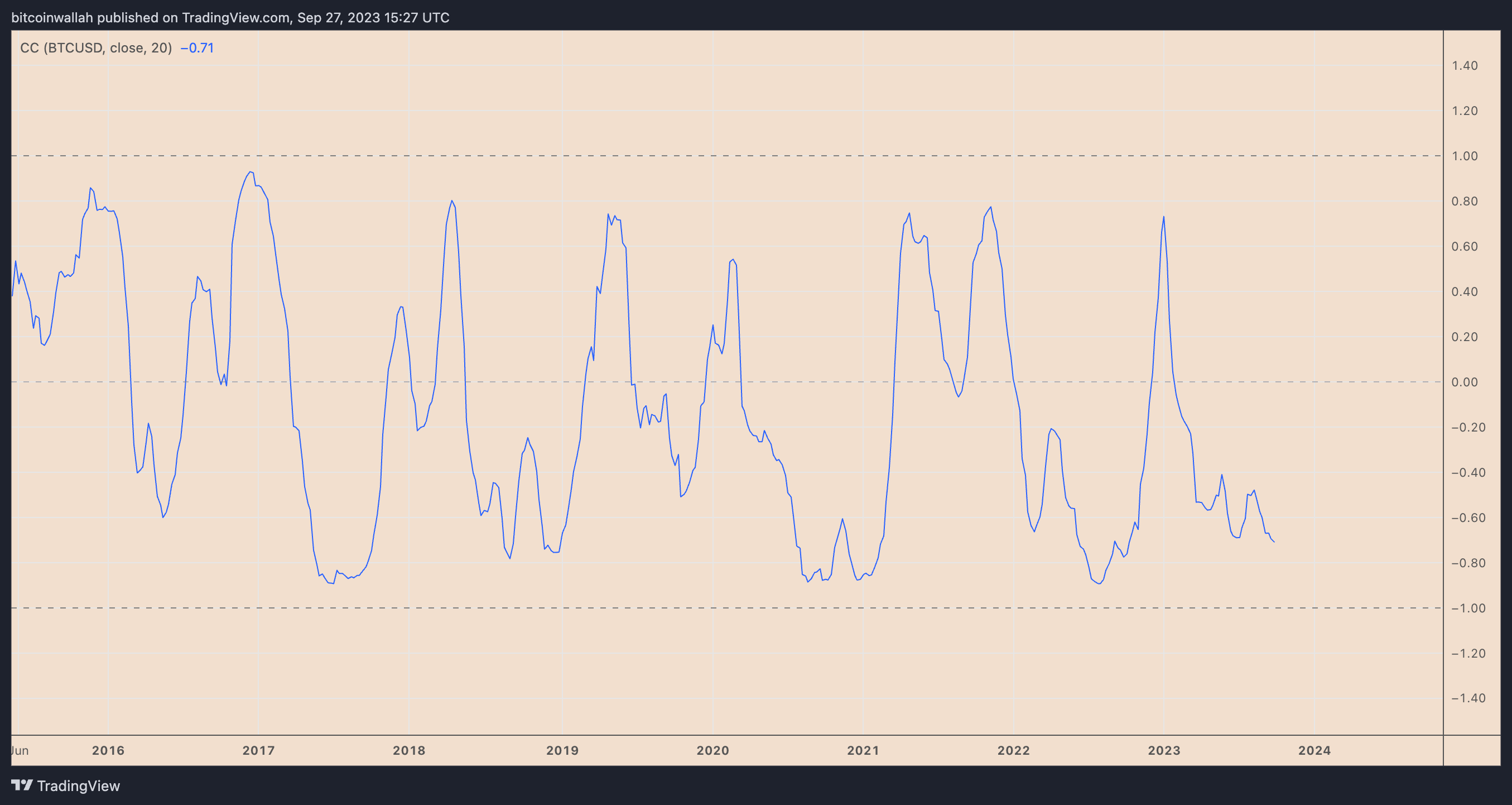Click the published on TradingView.com header text
The width and height of the screenshot is (1512, 805).
230,18
